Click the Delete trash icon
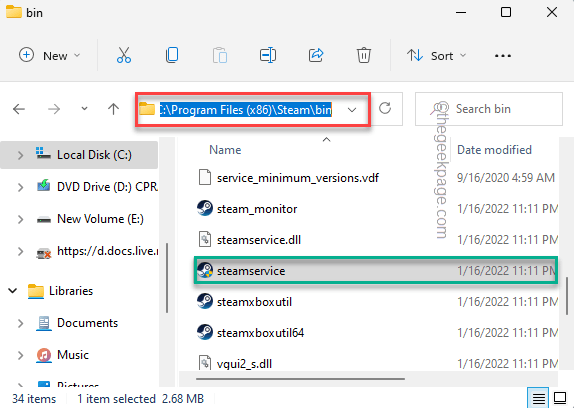The image size is (574, 408). point(364,56)
